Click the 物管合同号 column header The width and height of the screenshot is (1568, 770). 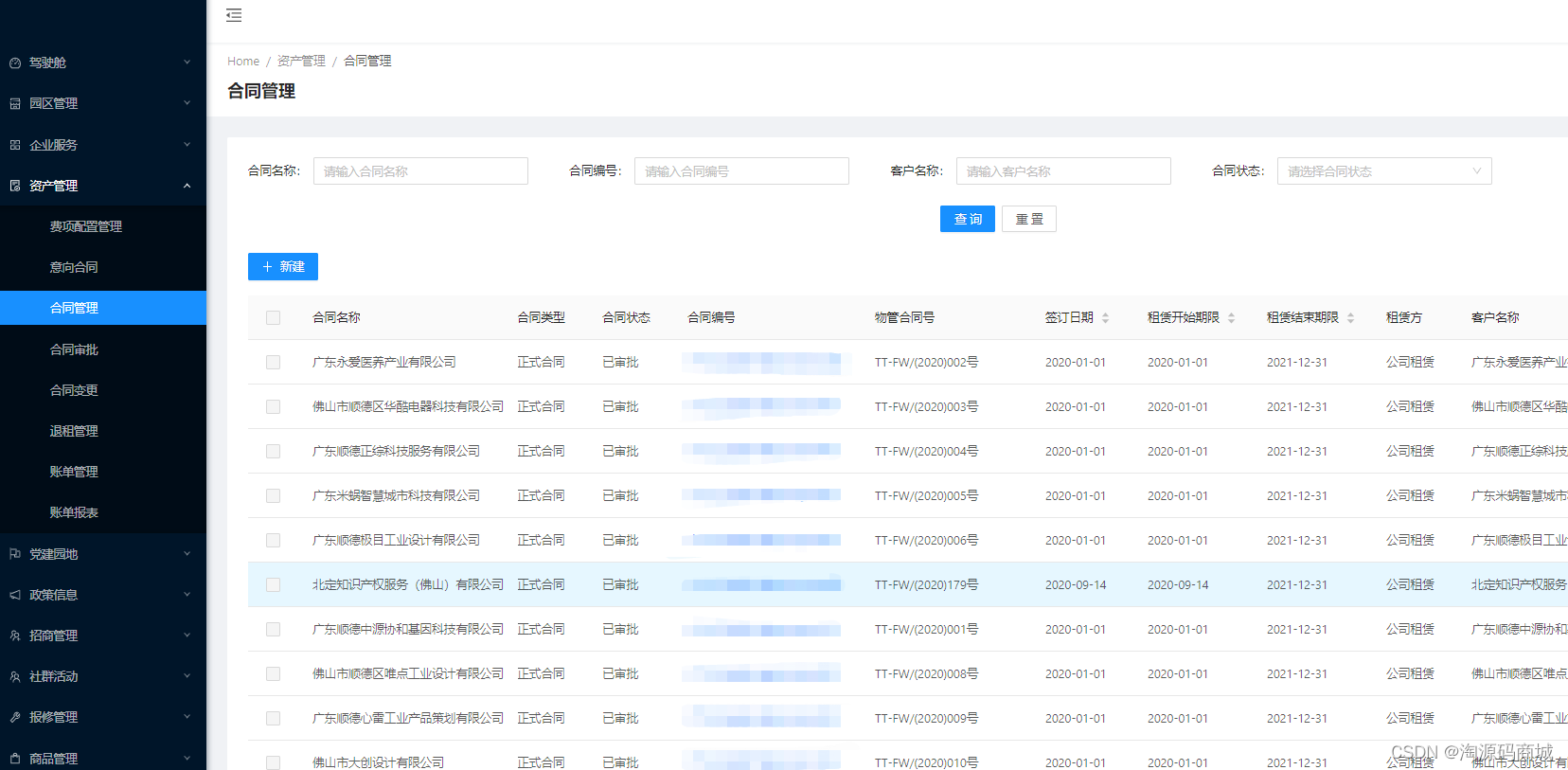tap(904, 318)
